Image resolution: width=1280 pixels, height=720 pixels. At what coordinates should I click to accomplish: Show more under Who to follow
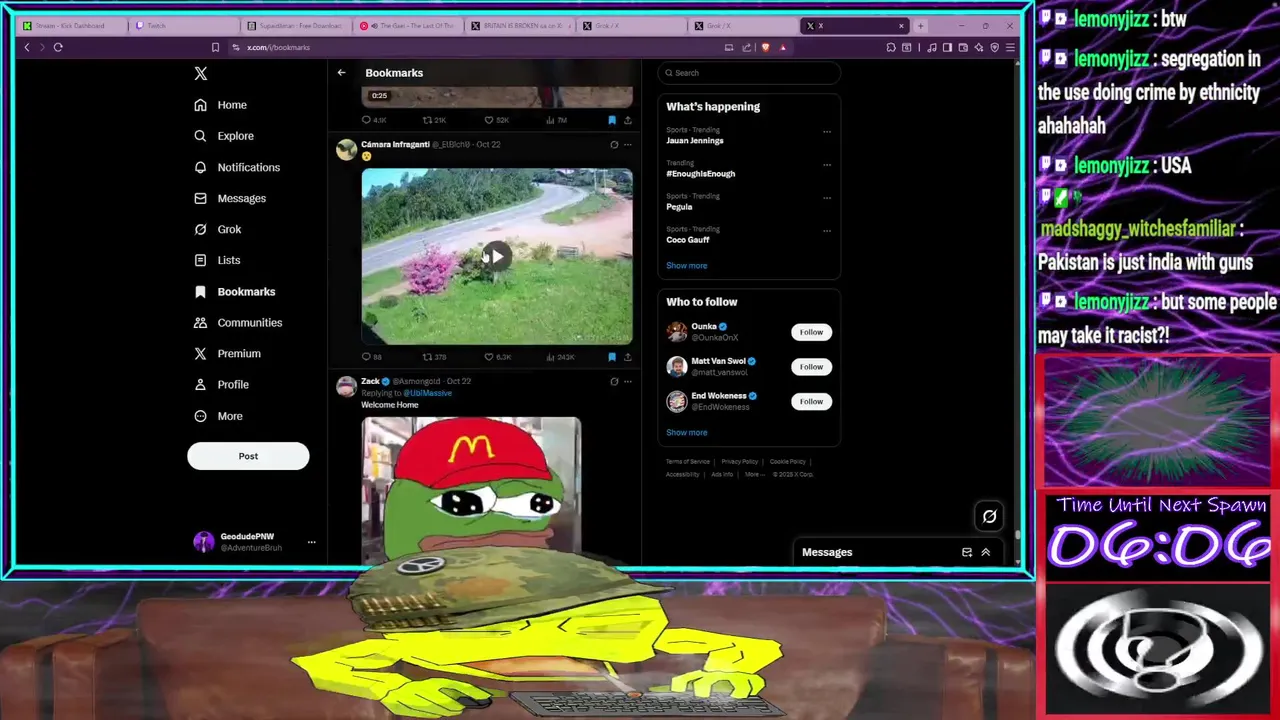[x=687, y=433]
